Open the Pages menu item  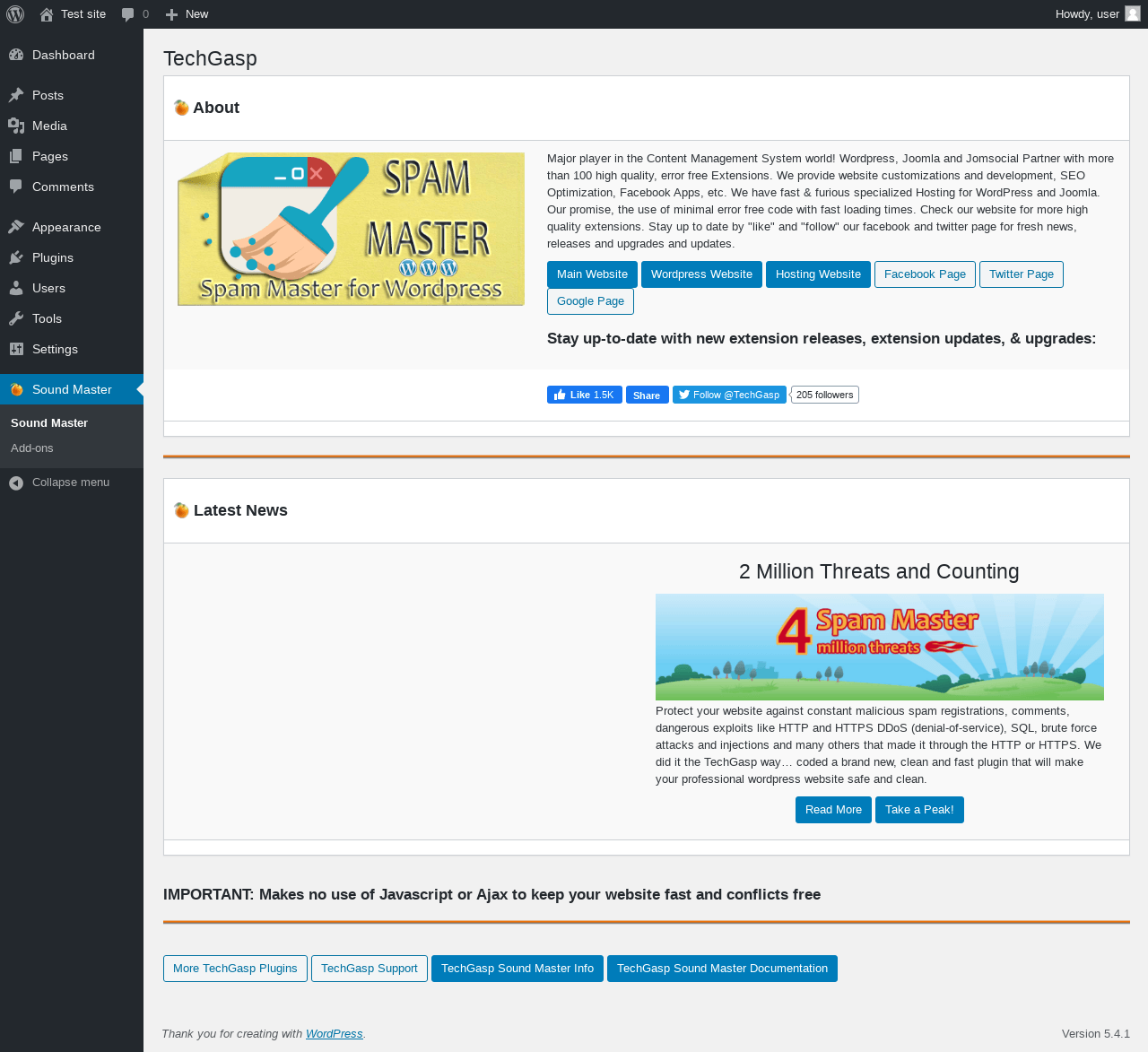[x=72, y=156]
